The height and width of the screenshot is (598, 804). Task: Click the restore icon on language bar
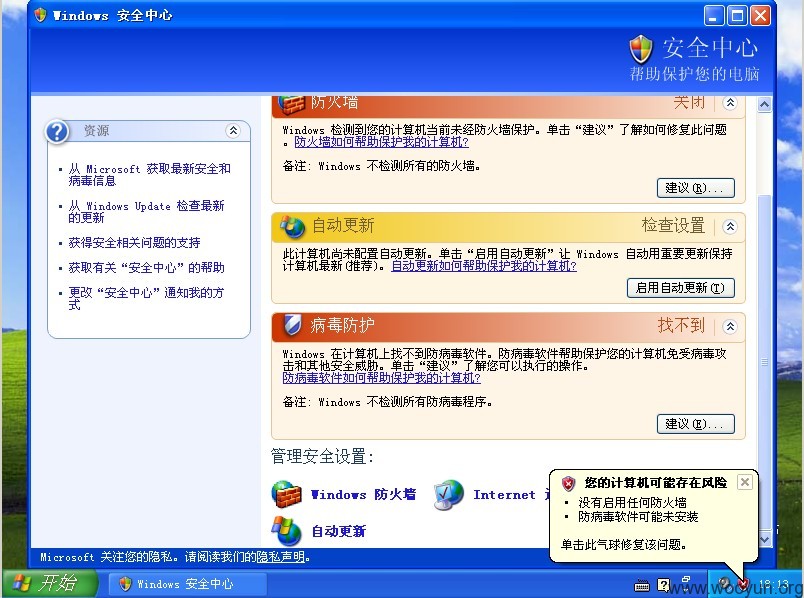coord(686,580)
